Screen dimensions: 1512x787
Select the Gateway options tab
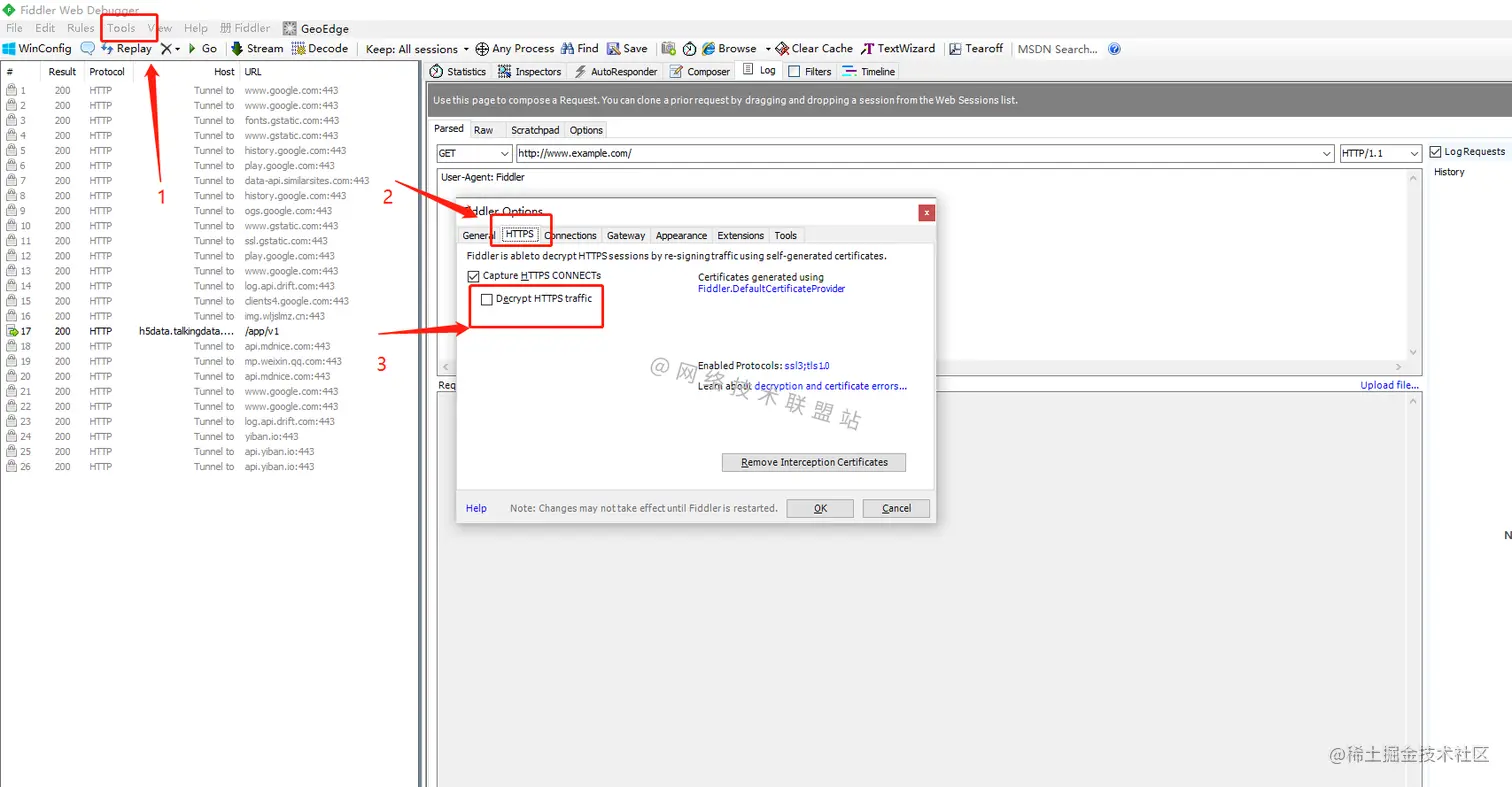pos(626,236)
